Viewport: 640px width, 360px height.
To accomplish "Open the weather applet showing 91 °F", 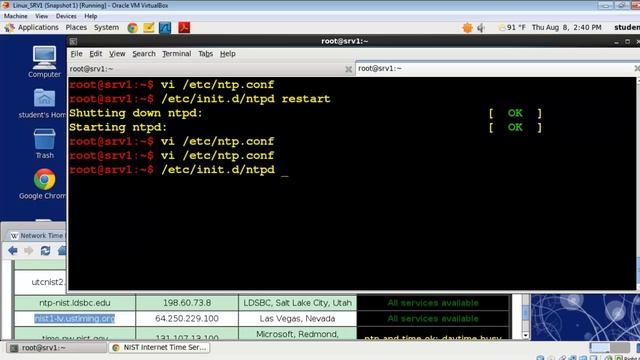I will point(512,27).
